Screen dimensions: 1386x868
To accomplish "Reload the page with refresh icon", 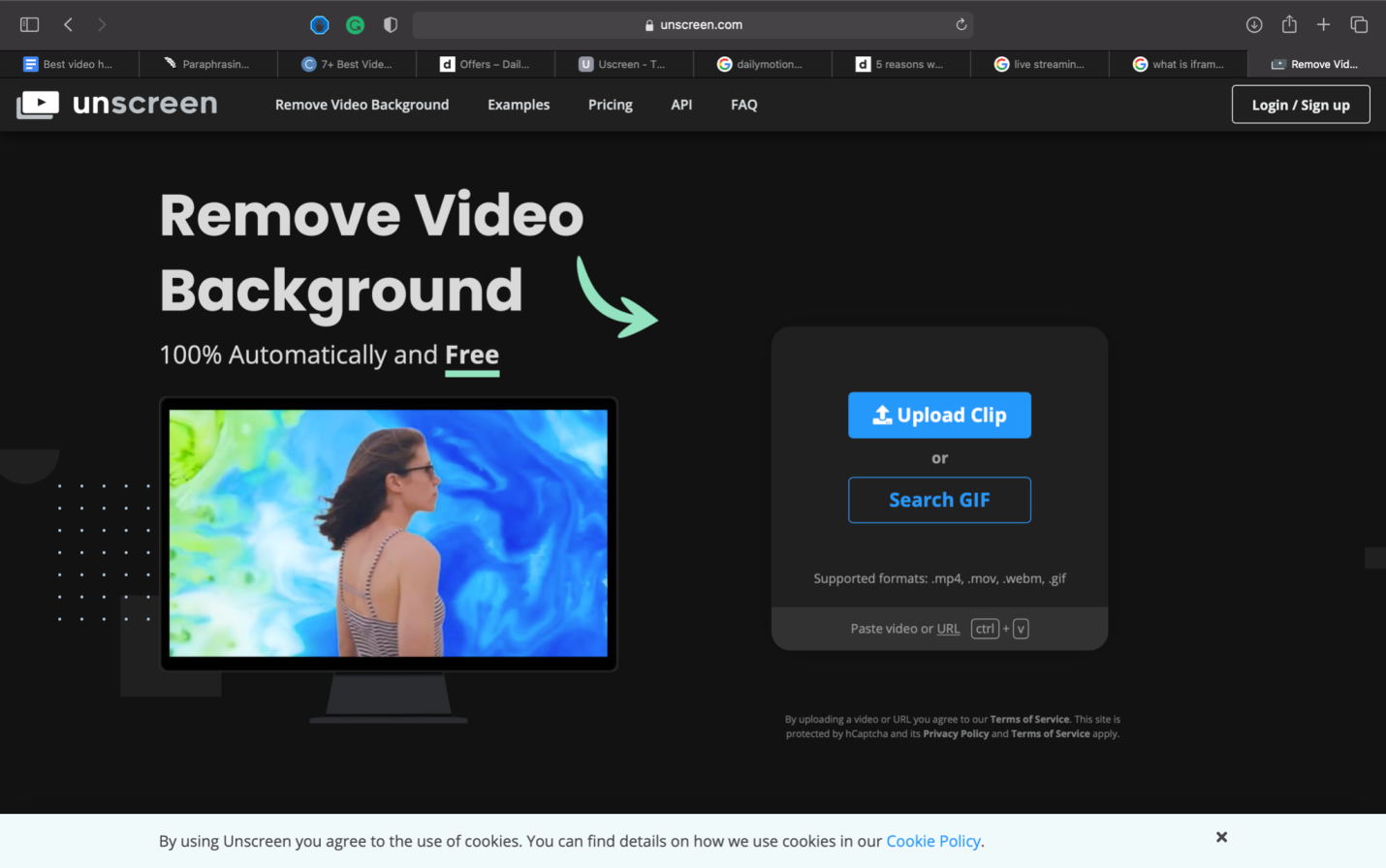I will [x=961, y=24].
